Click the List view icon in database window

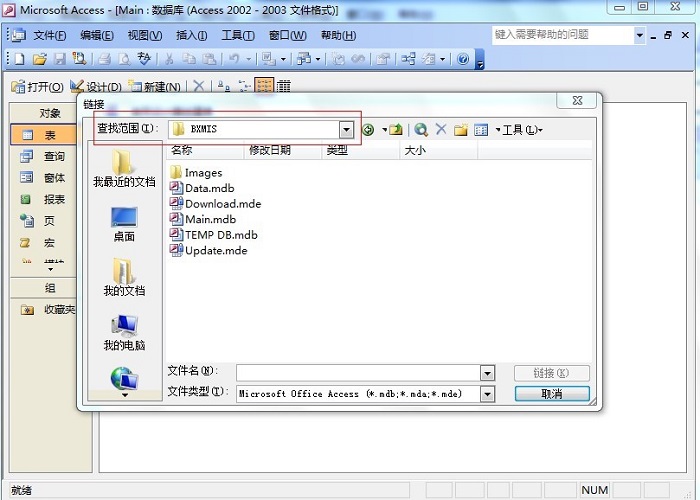264,86
